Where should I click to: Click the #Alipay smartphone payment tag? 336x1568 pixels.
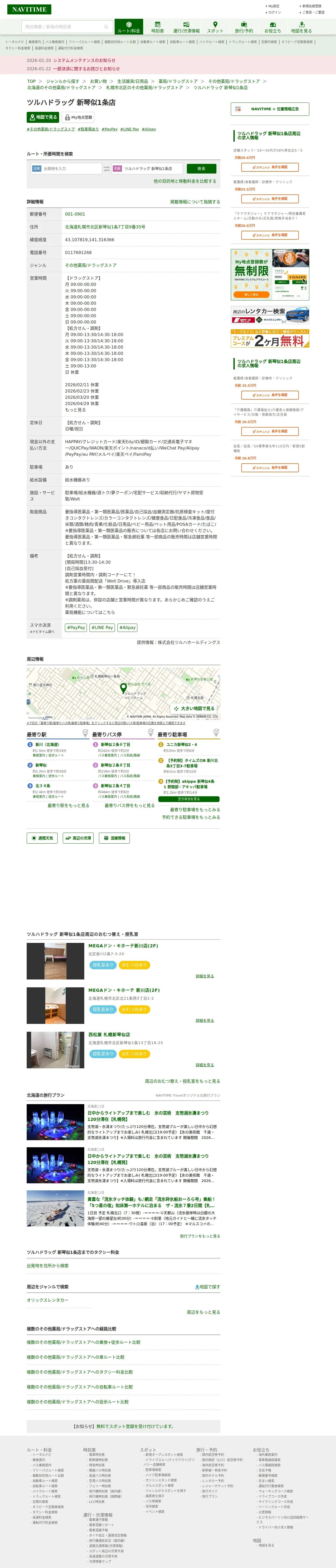point(127,627)
